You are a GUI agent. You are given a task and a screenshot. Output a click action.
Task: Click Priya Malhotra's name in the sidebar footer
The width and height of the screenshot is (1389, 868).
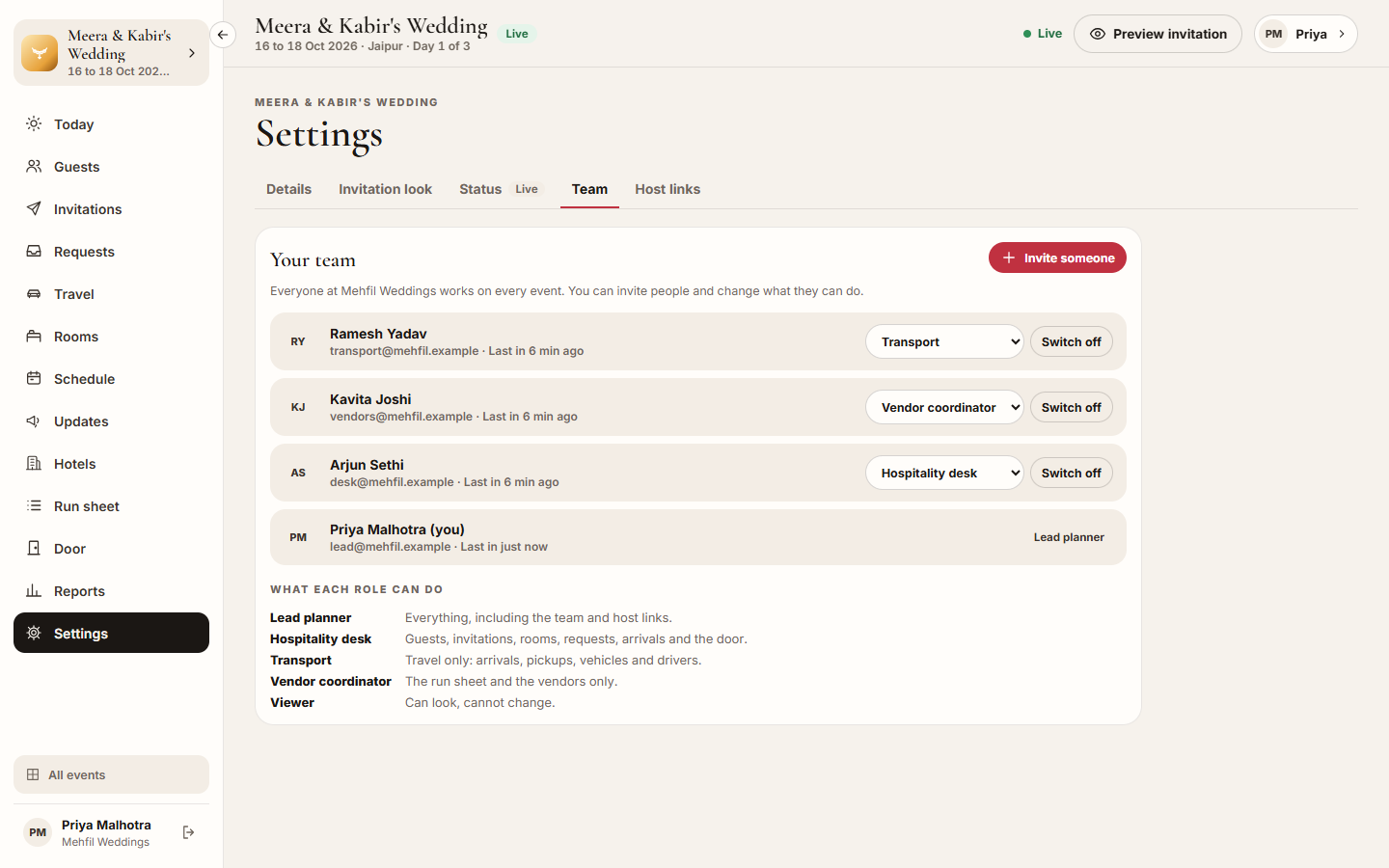coord(106,825)
